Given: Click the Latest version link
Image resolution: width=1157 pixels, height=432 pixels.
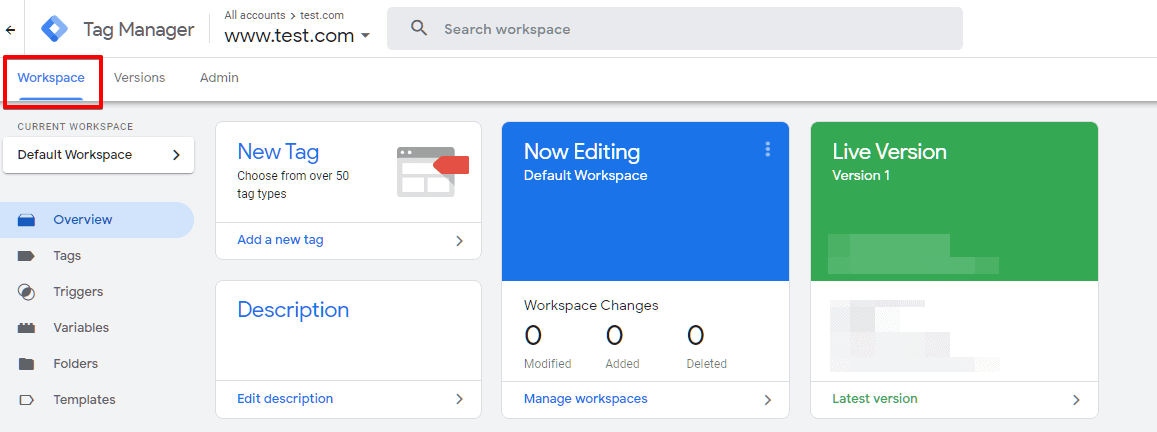Looking at the screenshot, I should (875, 399).
